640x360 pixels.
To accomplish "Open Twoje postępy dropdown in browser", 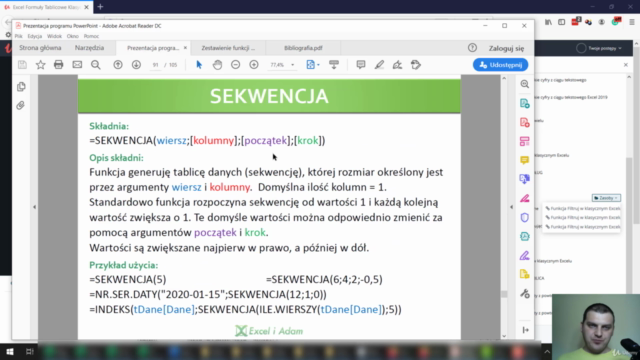I will tap(599, 48).
